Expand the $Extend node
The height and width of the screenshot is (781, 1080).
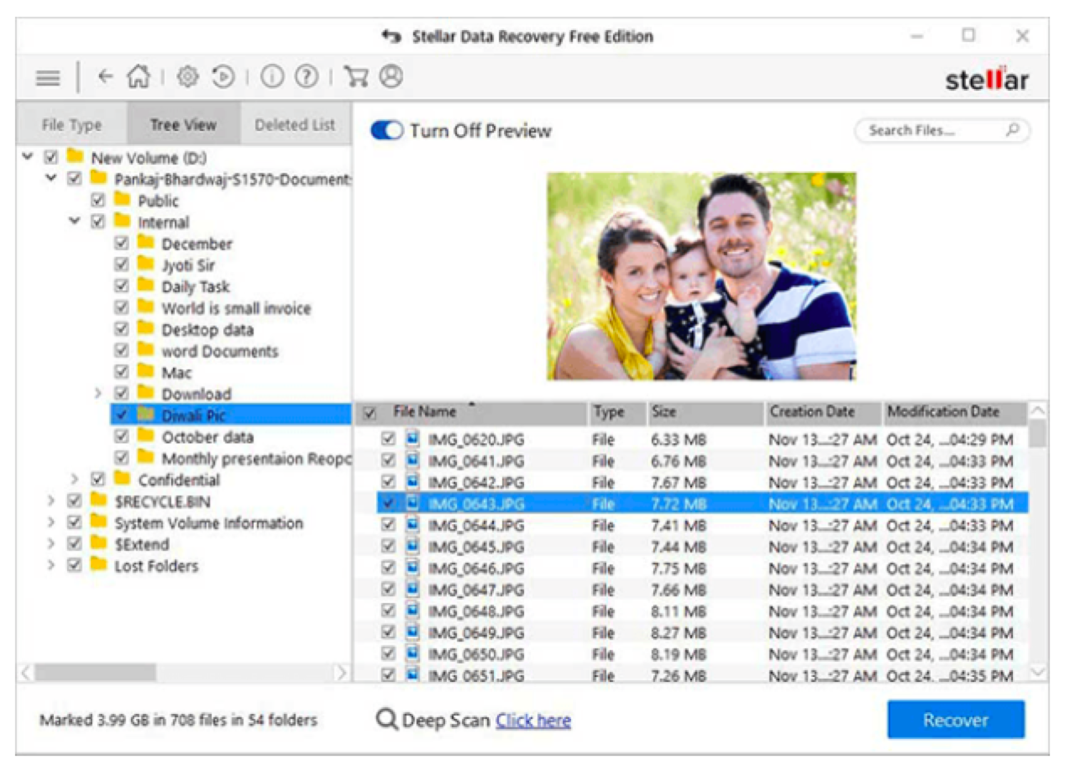[51, 543]
